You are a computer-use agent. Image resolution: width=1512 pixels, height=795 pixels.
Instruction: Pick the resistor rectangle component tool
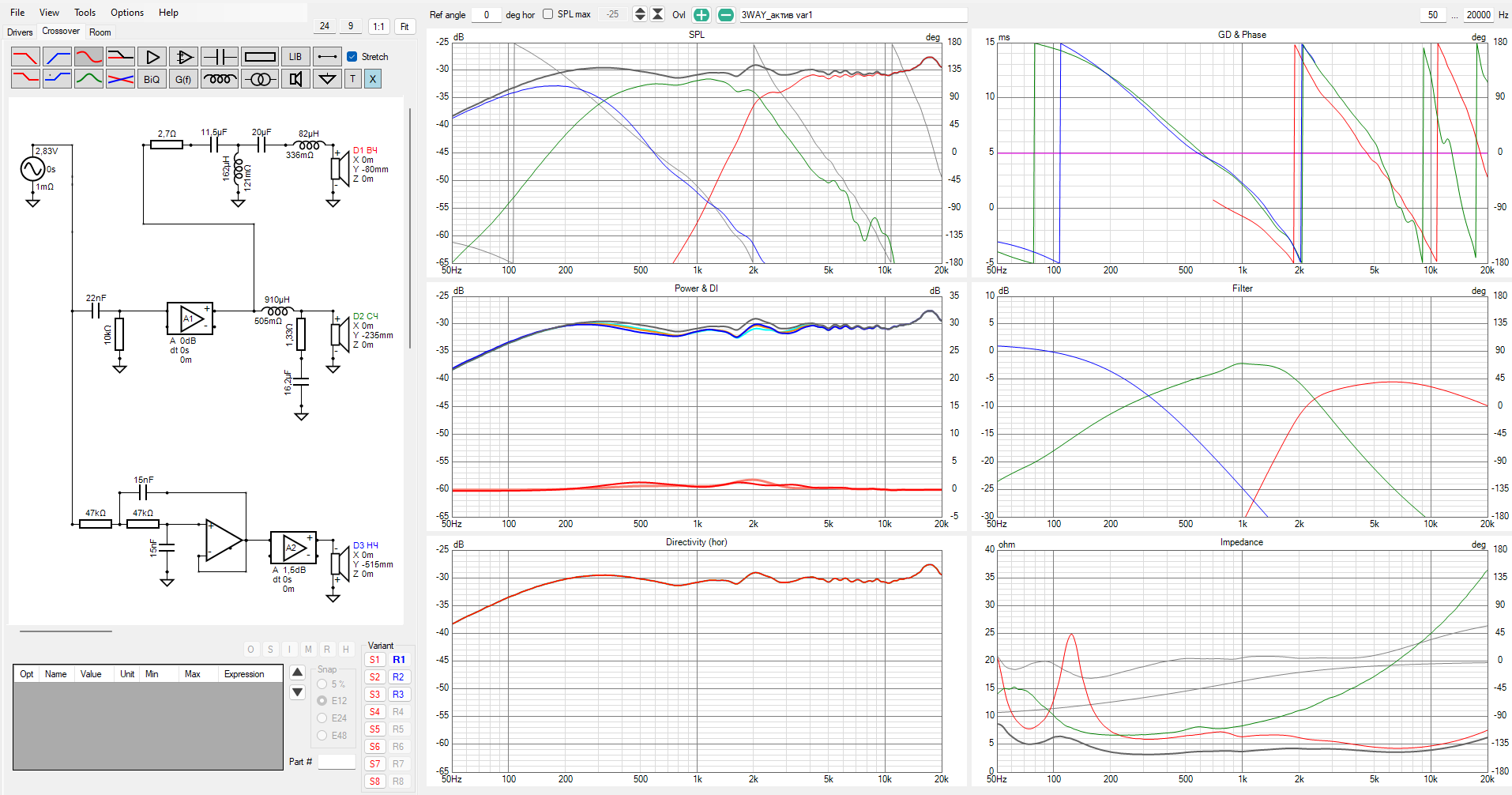[x=260, y=57]
